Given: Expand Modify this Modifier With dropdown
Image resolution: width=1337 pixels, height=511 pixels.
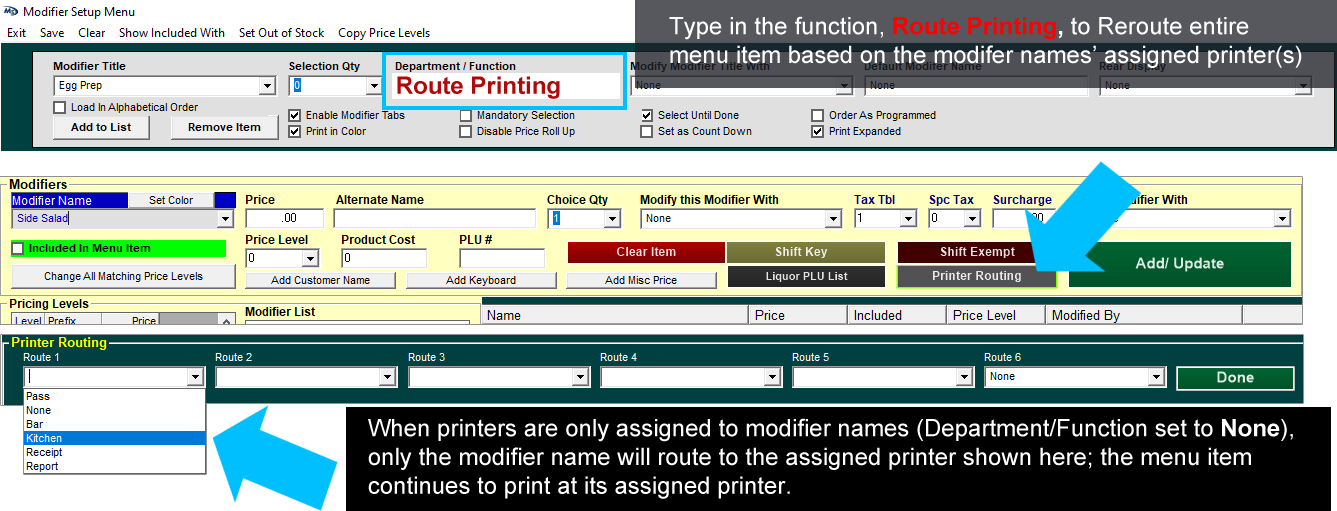Looking at the screenshot, I should pos(833,218).
